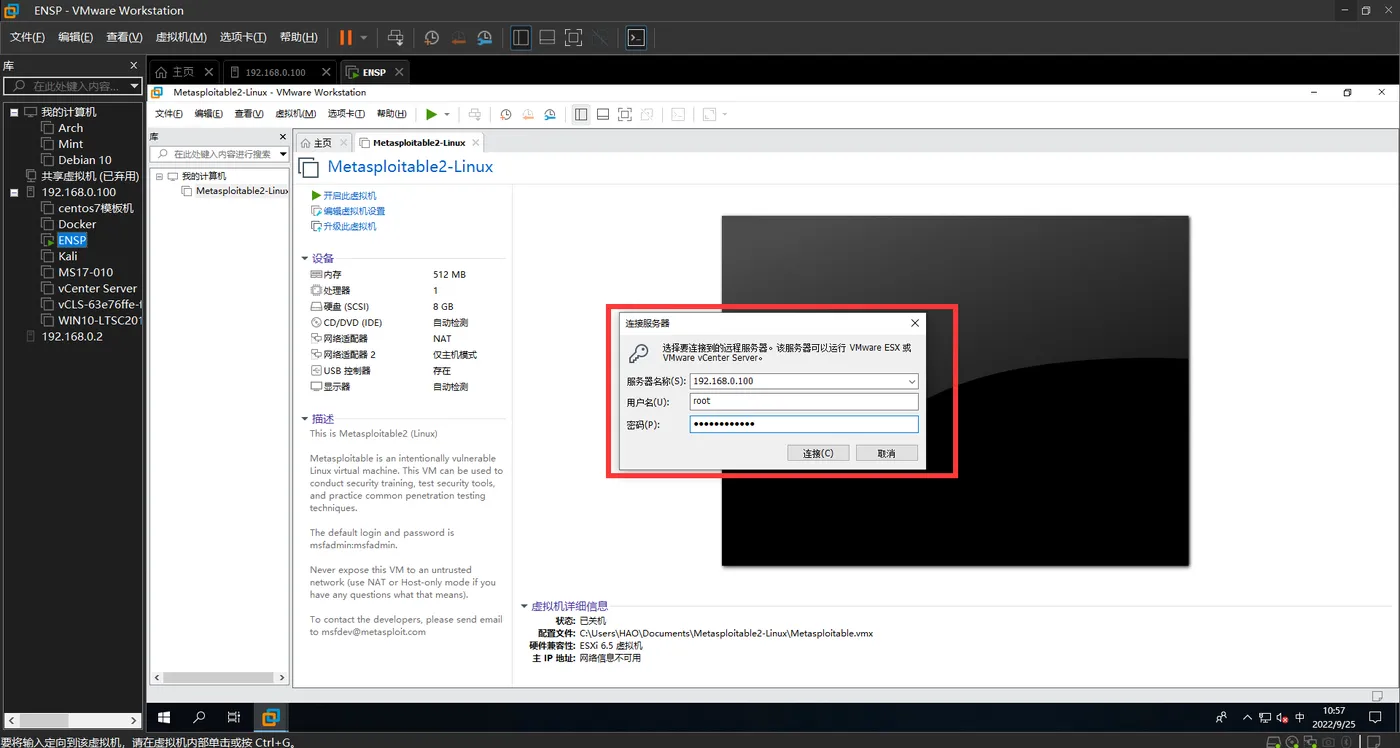Take a snapshot using outer toolbar icon

click(432, 37)
